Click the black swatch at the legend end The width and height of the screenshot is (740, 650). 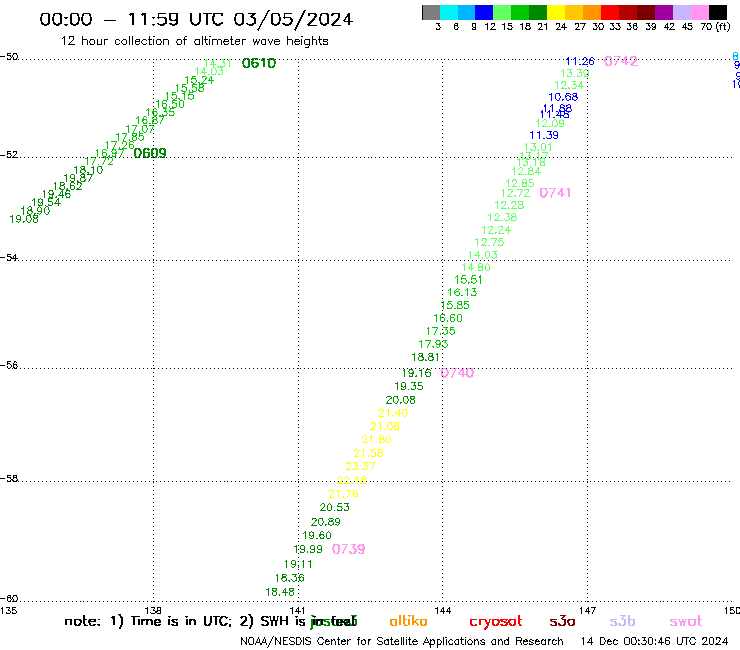718,12
